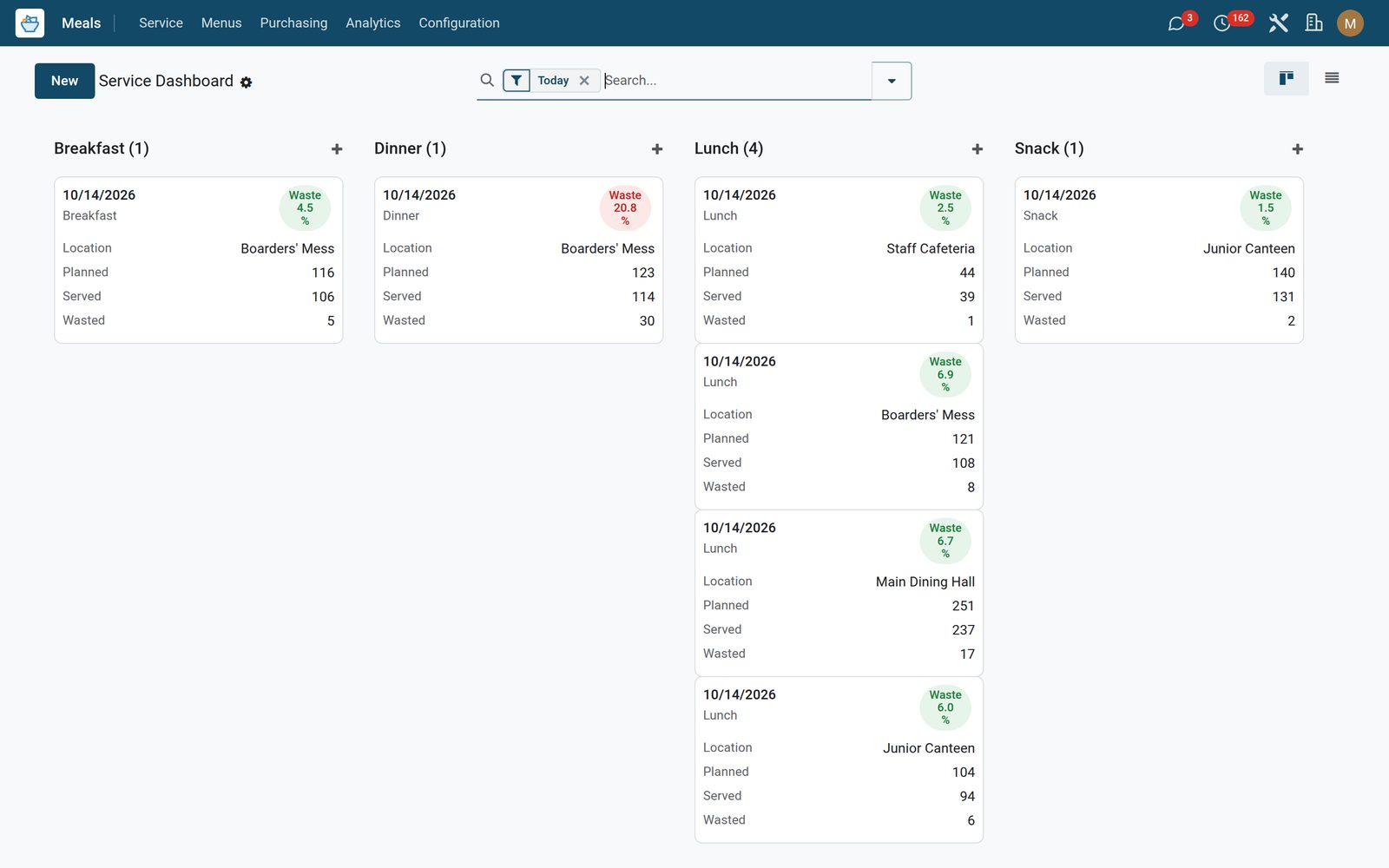Add a record in Breakfast column
1389x868 pixels.
[x=337, y=149]
